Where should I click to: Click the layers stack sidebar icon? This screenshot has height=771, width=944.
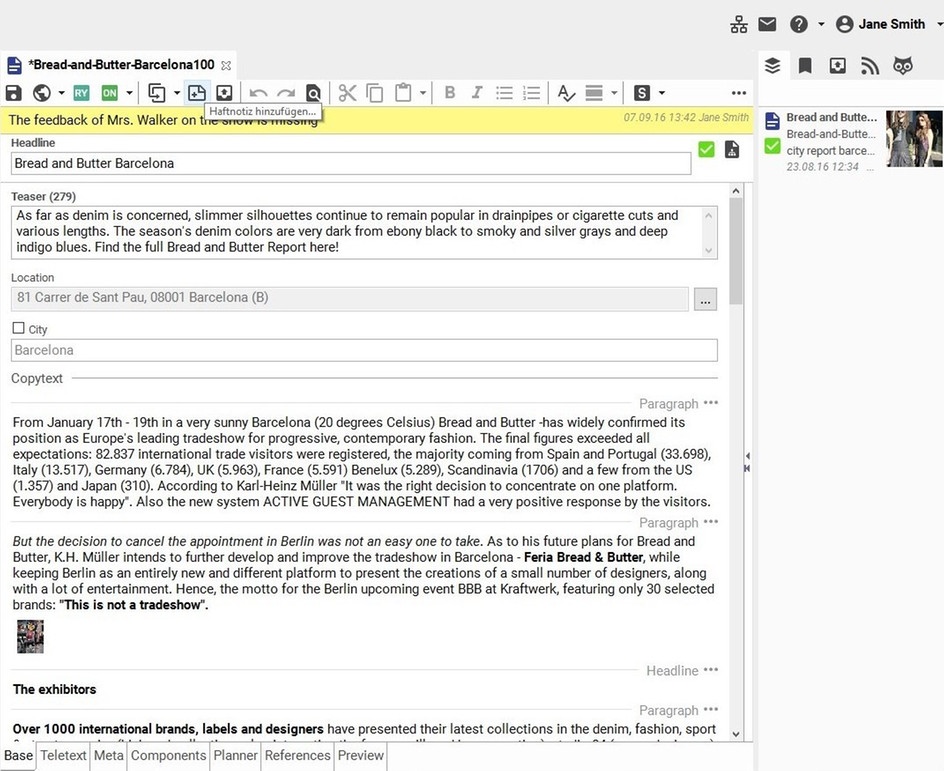(x=772, y=66)
